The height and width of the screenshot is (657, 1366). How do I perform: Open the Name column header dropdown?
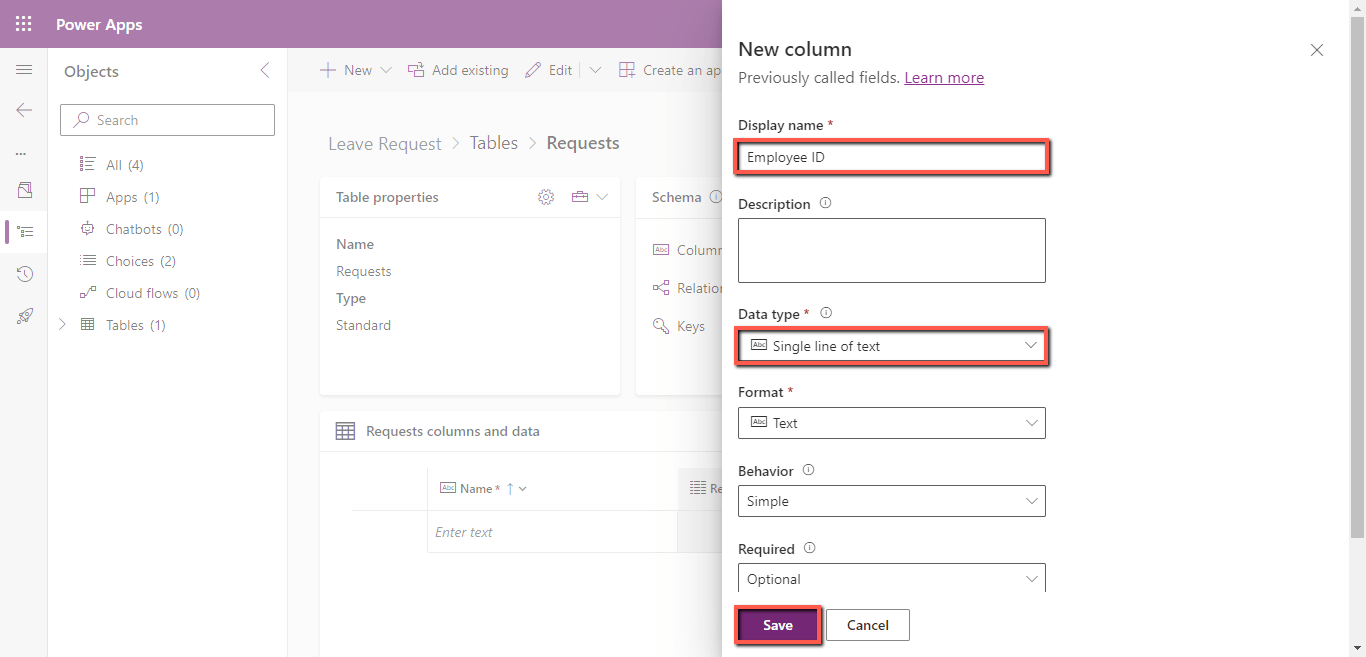click(x=522, y=489)
